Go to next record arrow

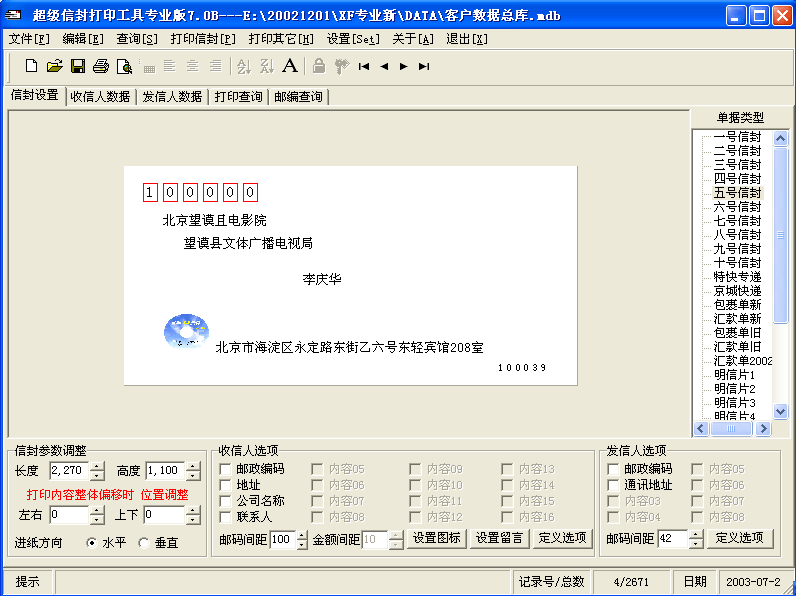403,67
